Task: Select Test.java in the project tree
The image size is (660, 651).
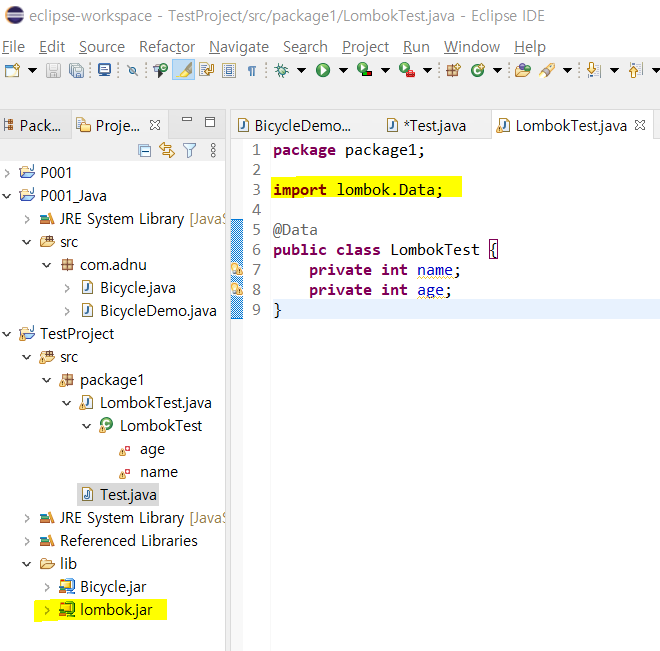Action: pyautogui.click(x=118, y=494)
